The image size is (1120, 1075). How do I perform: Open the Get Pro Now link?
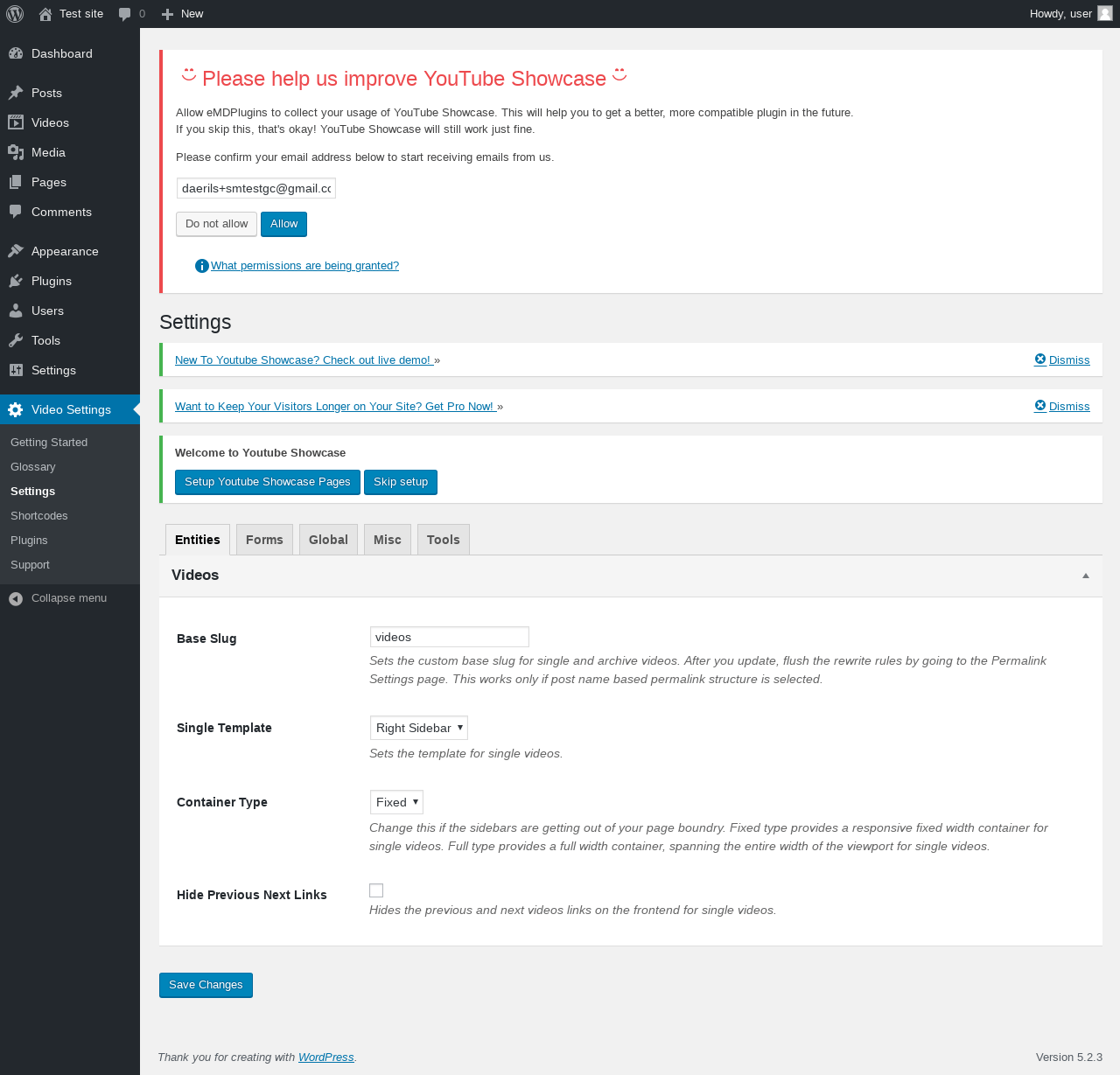pos(336,407)
